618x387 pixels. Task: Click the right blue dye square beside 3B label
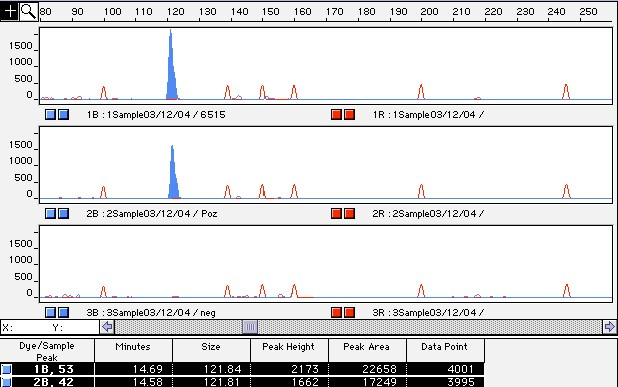tap(63, 313)
